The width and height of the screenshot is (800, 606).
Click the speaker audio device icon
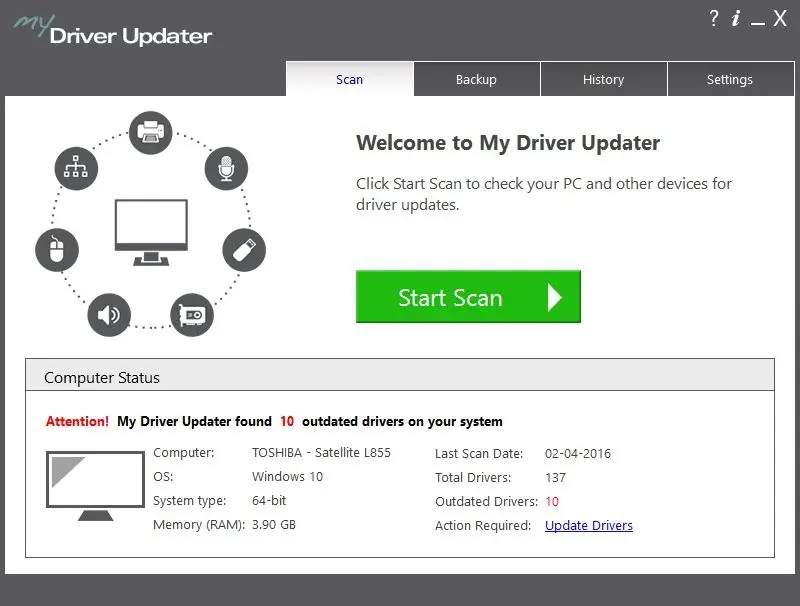point(109,315)
